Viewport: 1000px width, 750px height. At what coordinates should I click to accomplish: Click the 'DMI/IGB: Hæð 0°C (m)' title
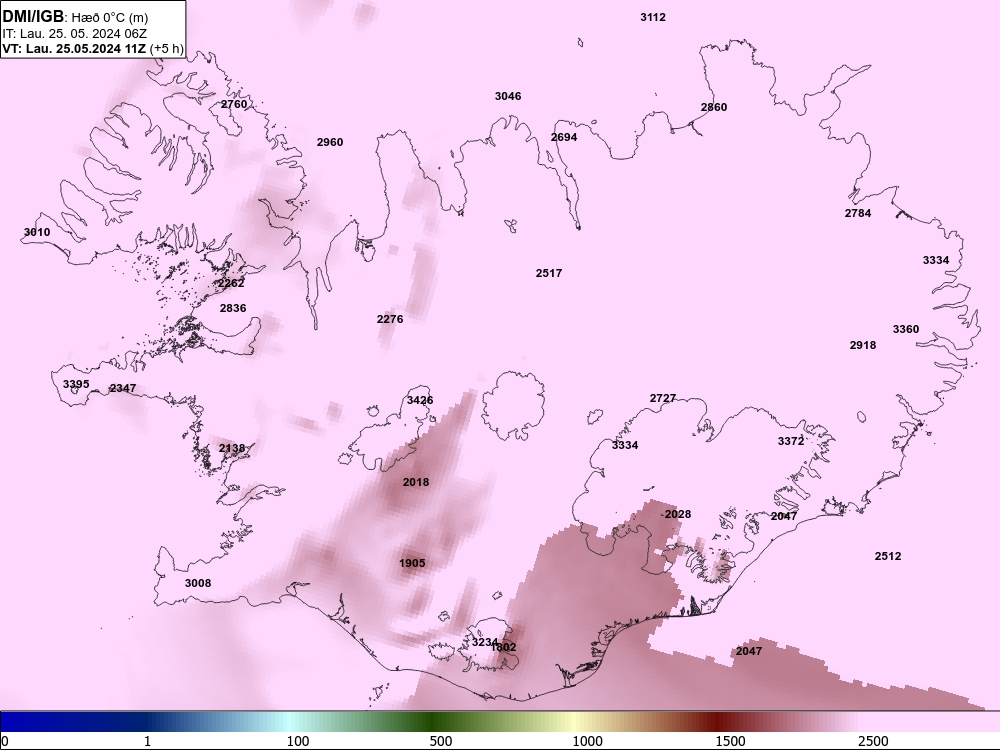tap(76, 17)
